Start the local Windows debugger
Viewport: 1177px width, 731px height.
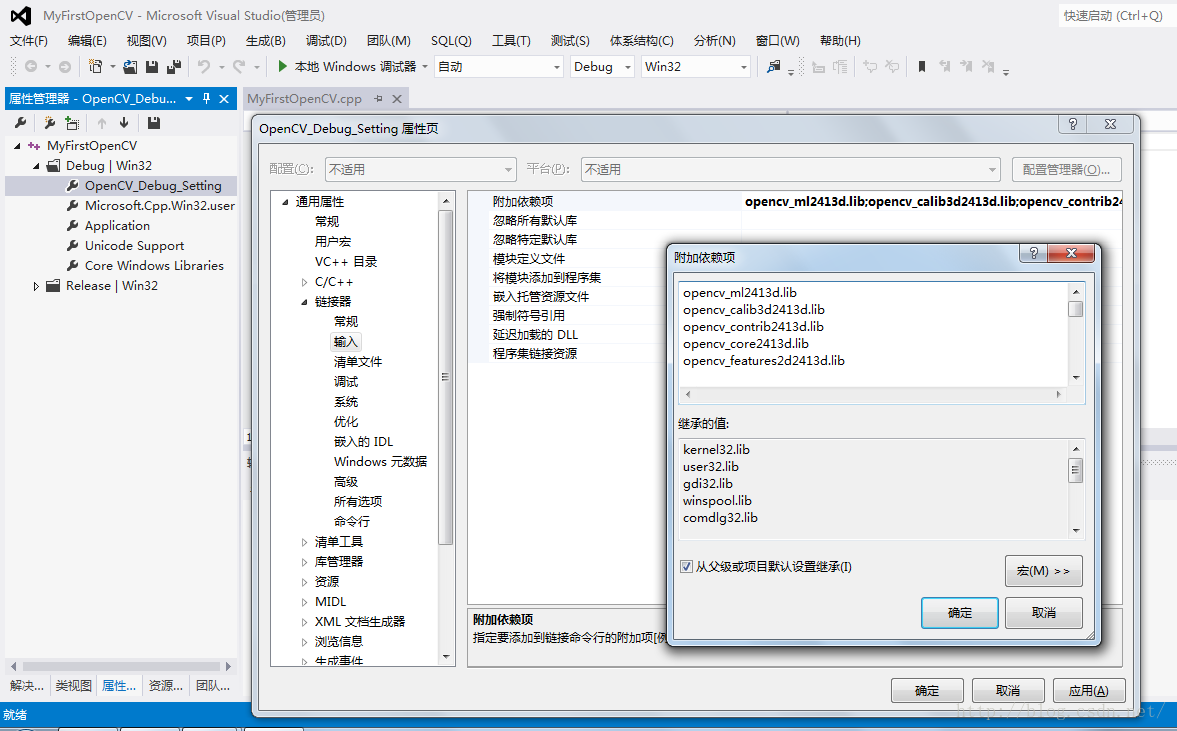coord(347,67)
